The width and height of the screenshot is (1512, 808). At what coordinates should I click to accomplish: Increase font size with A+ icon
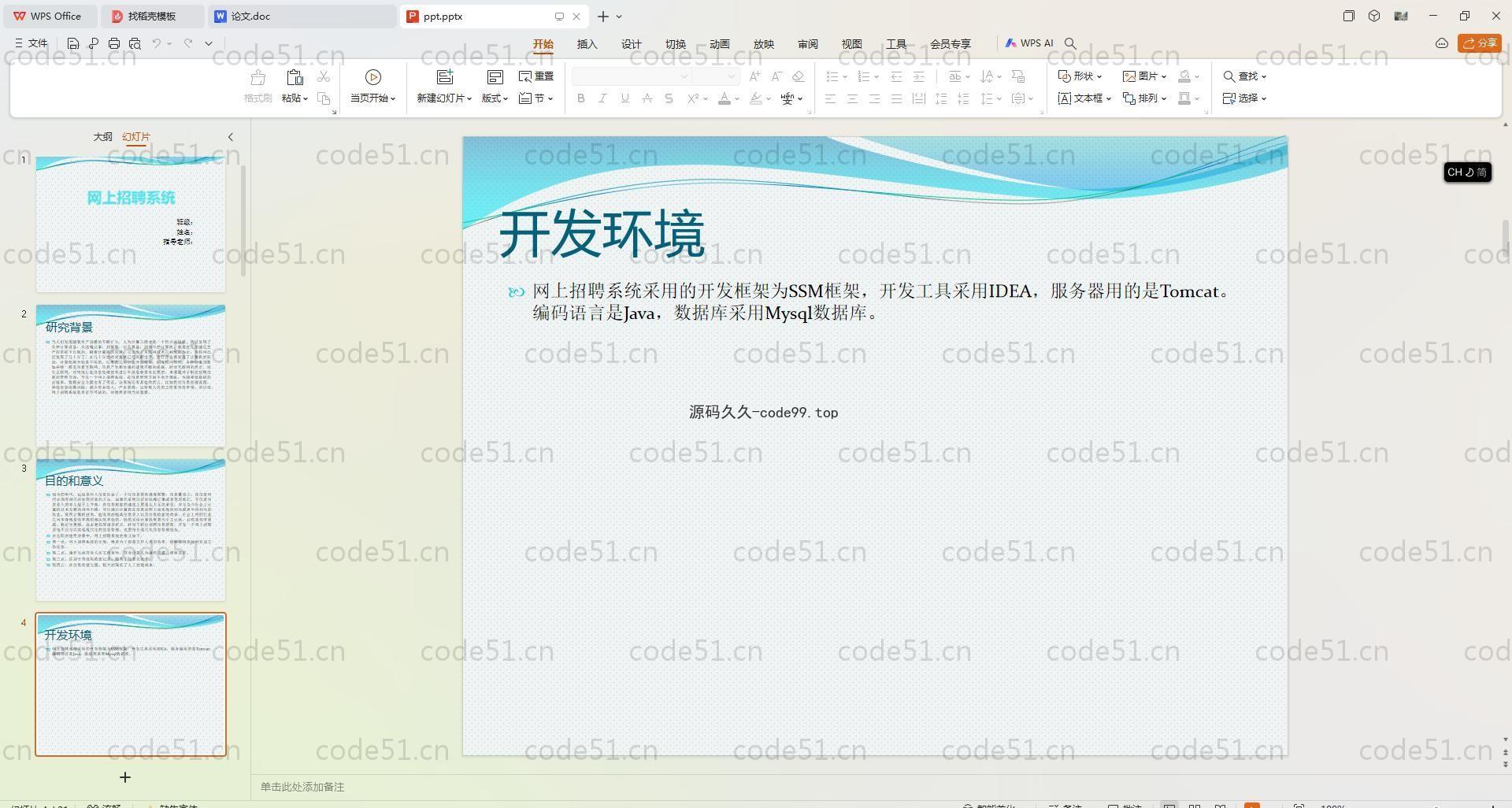click(x=754, y=76)
